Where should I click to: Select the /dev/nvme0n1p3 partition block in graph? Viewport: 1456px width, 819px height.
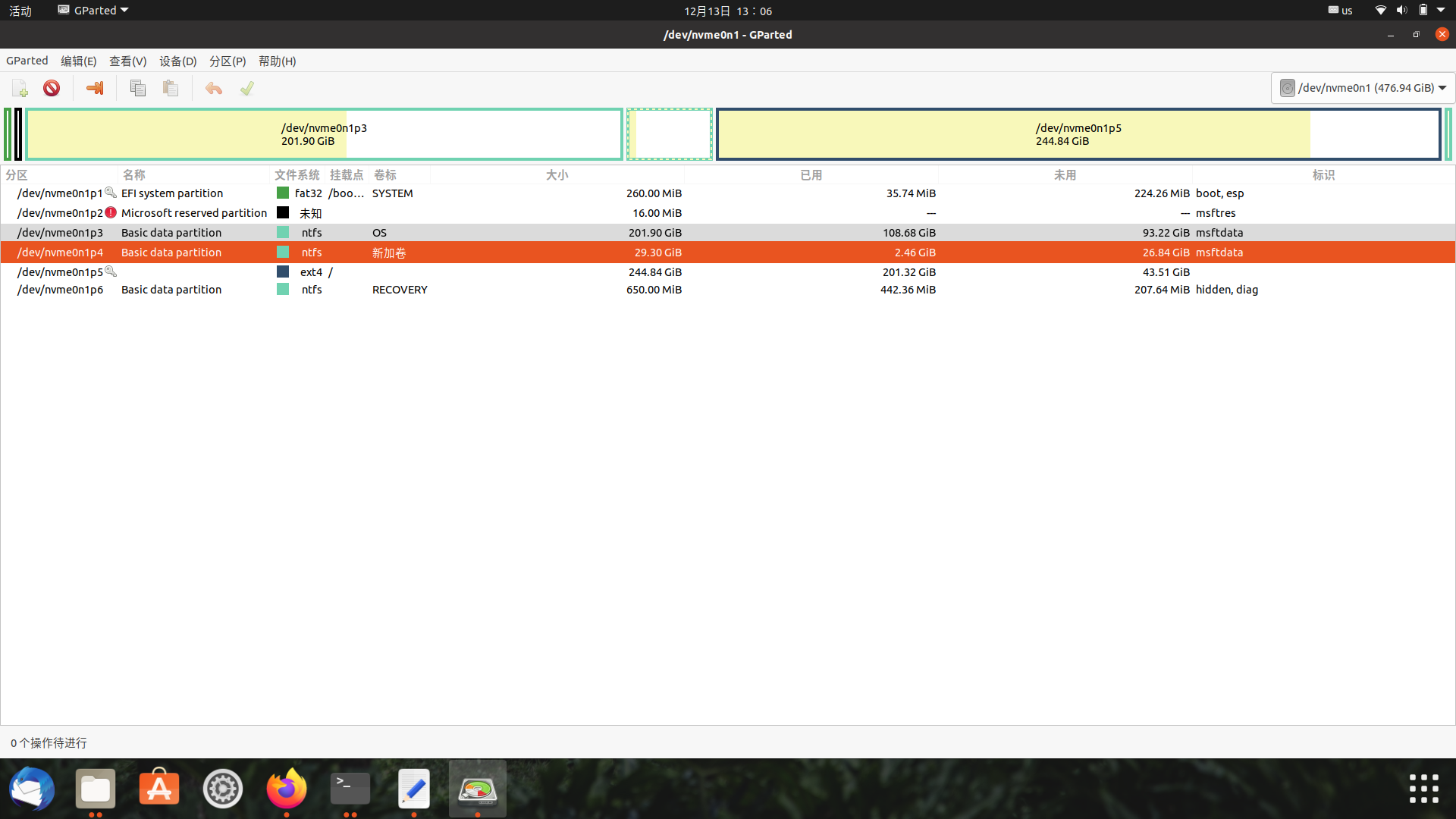click(x=324, y=134)
